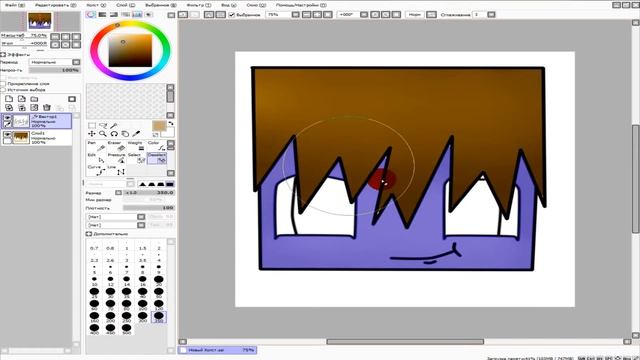Select the Edit control-point tool

click(96, 158)
